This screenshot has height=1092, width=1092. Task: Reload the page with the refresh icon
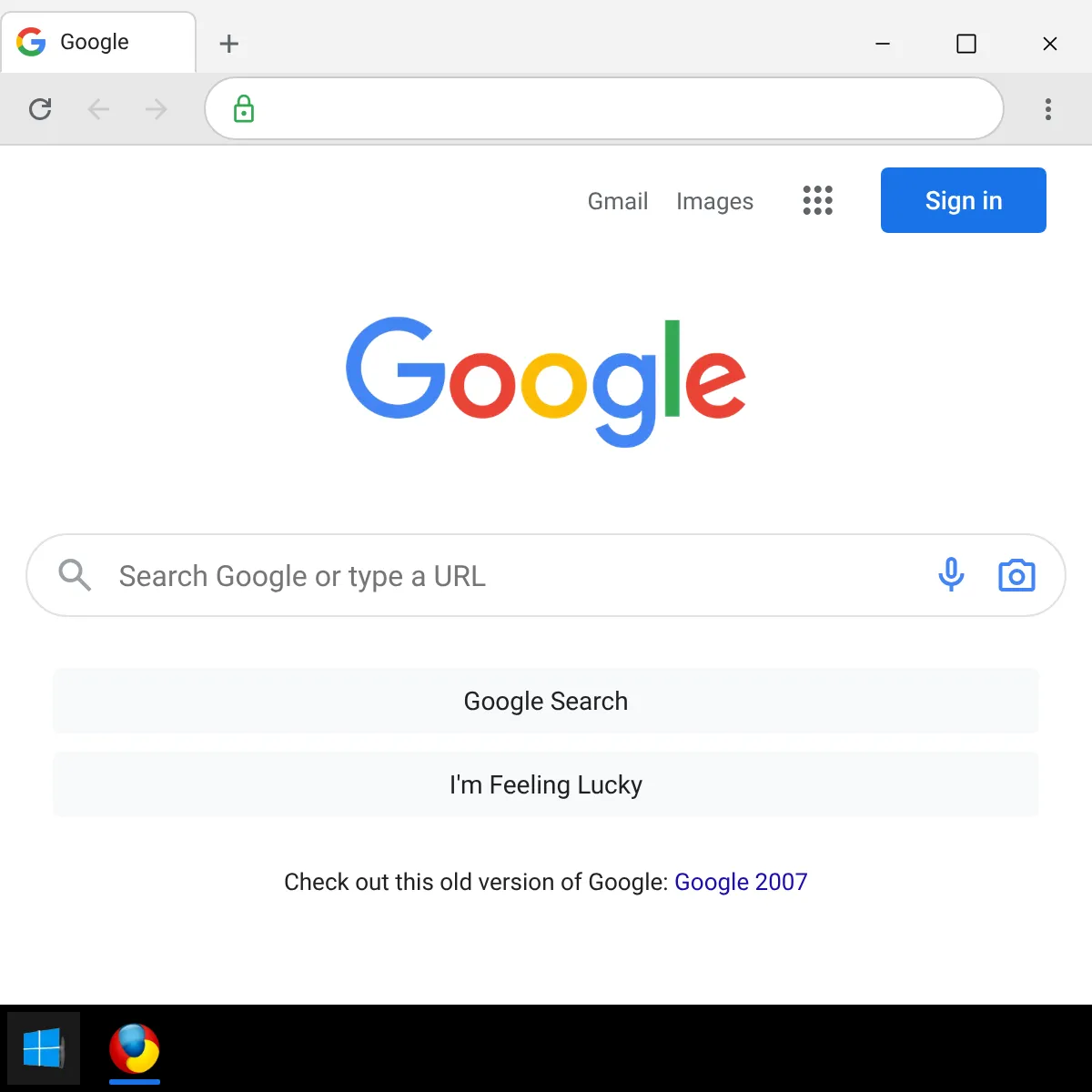40,109
